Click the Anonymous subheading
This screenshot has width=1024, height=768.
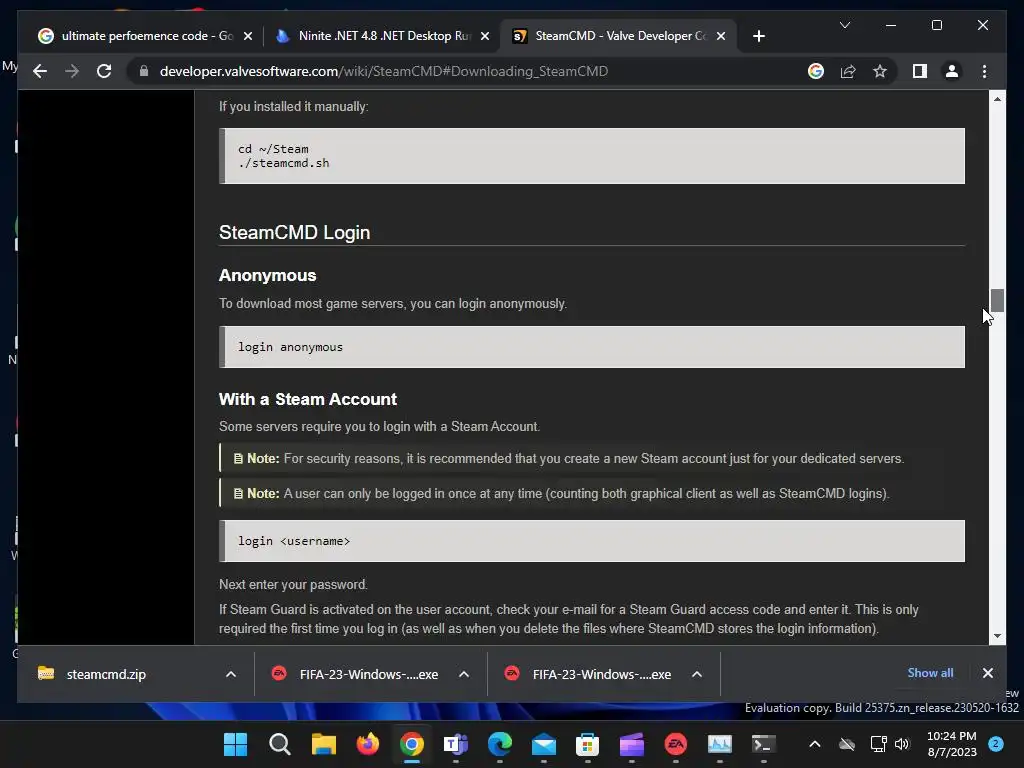[267, 276]
